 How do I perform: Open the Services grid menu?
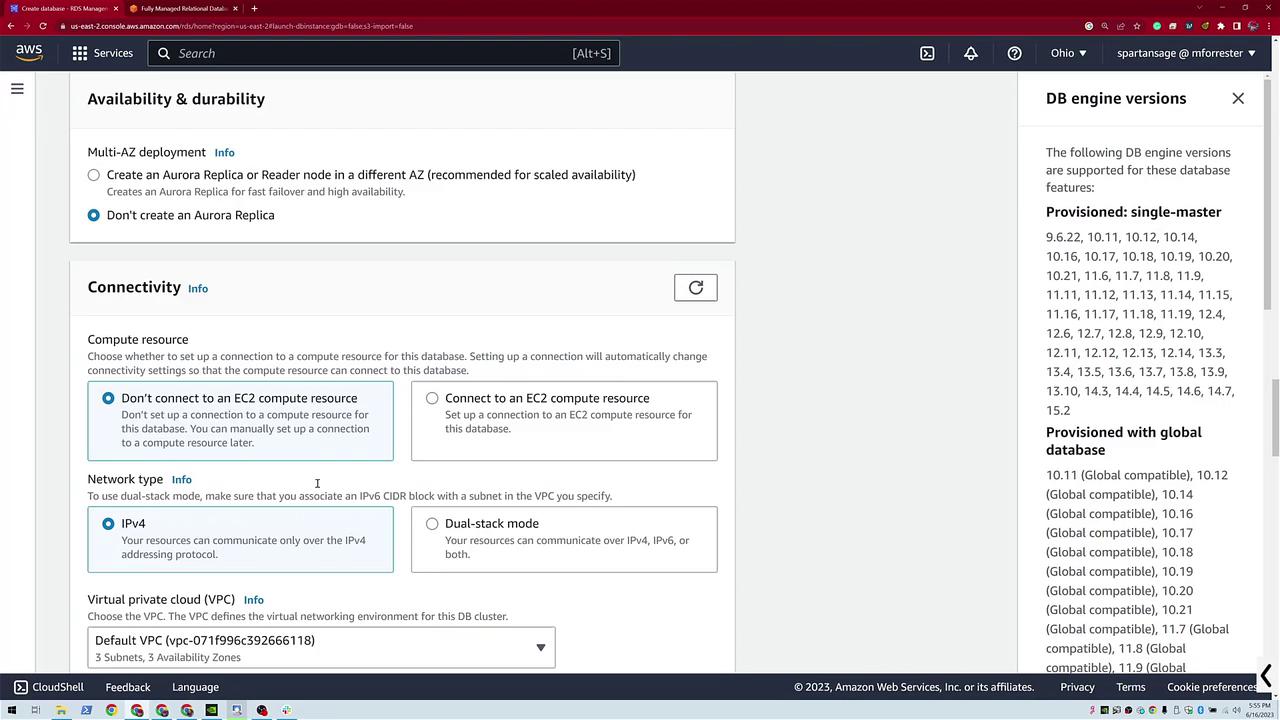(80, 53)
